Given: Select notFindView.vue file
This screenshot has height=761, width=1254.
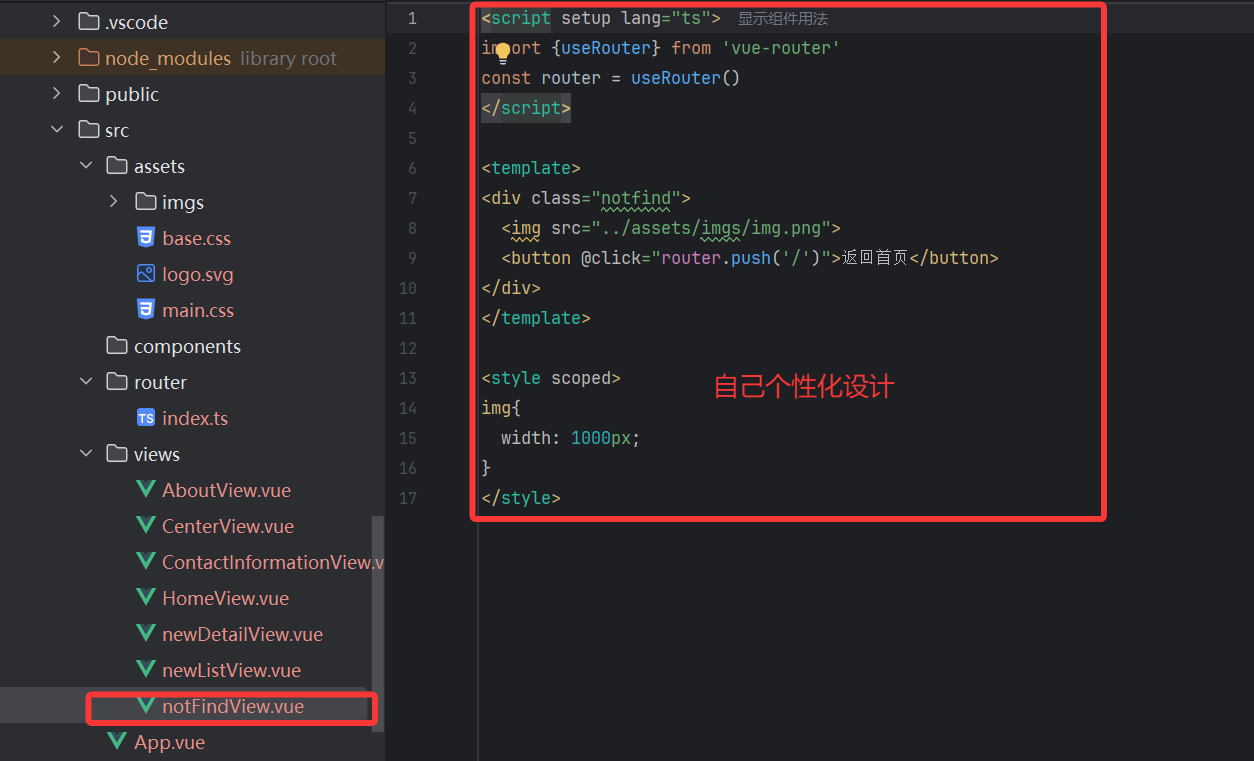Looking at the screenshot, I should tap(233, 706).
